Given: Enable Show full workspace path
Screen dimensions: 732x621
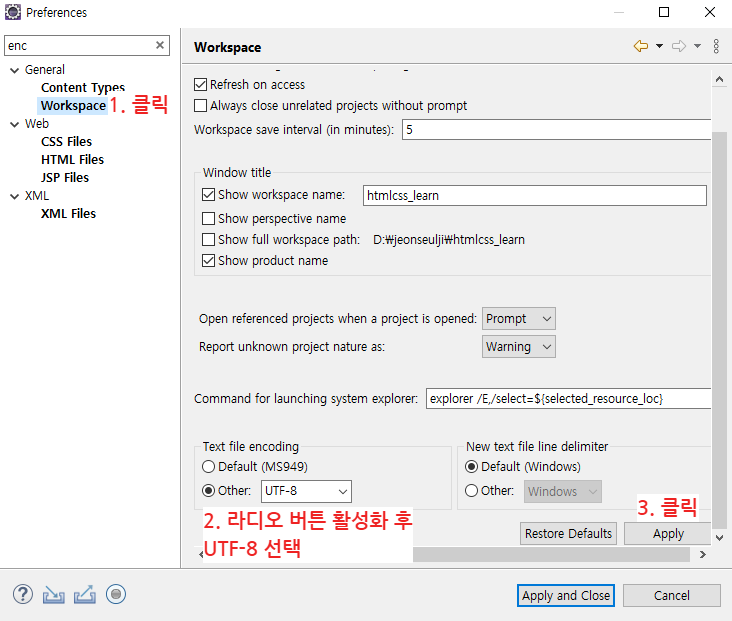Looking at the screenshot, I should tap(208, 240).
